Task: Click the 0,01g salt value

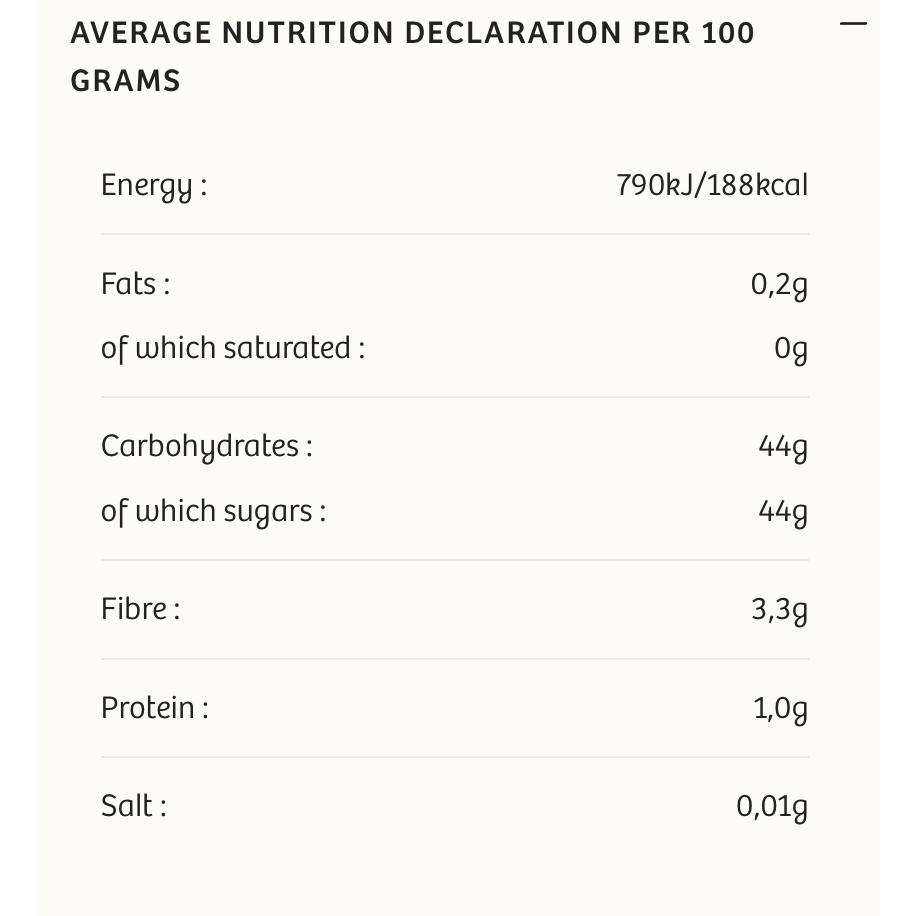Action: pos(771,806)
